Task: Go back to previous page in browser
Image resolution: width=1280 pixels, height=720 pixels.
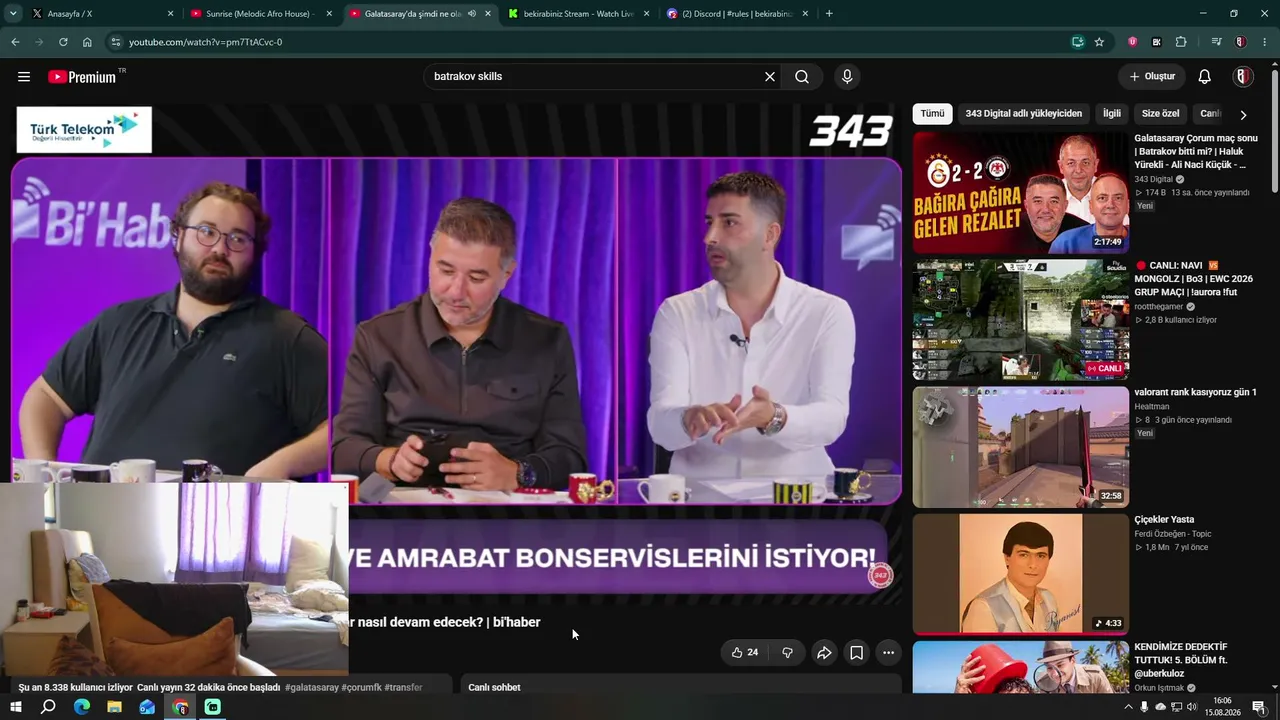Action: click(15, 42)
